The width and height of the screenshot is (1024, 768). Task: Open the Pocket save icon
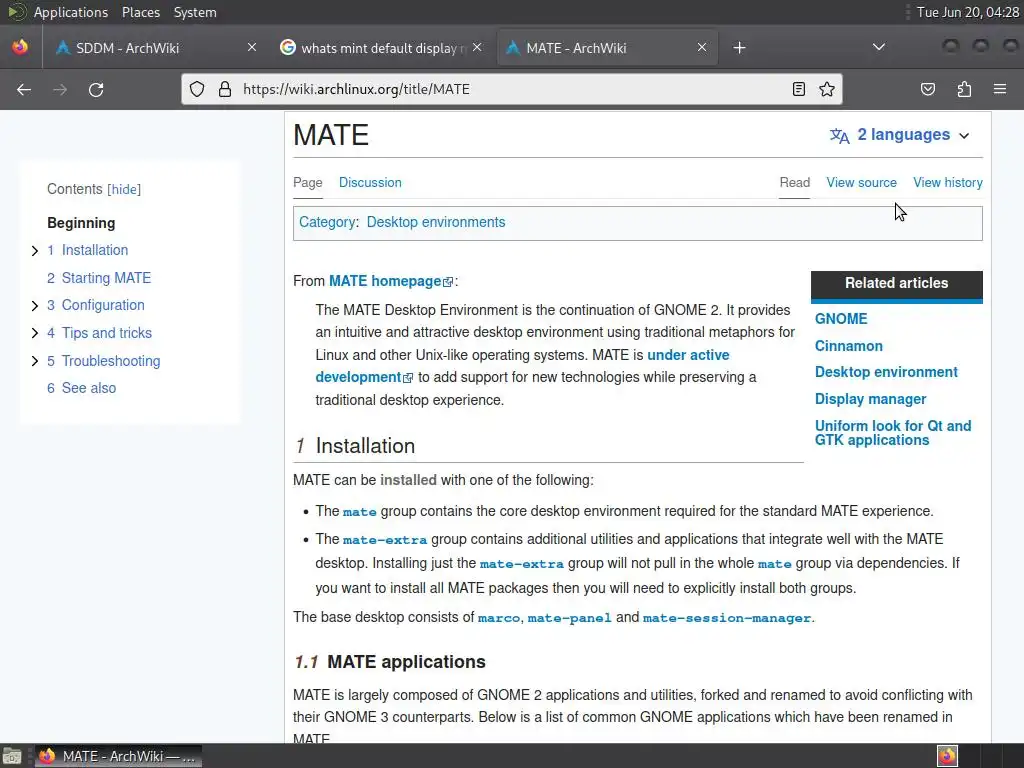click(x=927, y=89)
